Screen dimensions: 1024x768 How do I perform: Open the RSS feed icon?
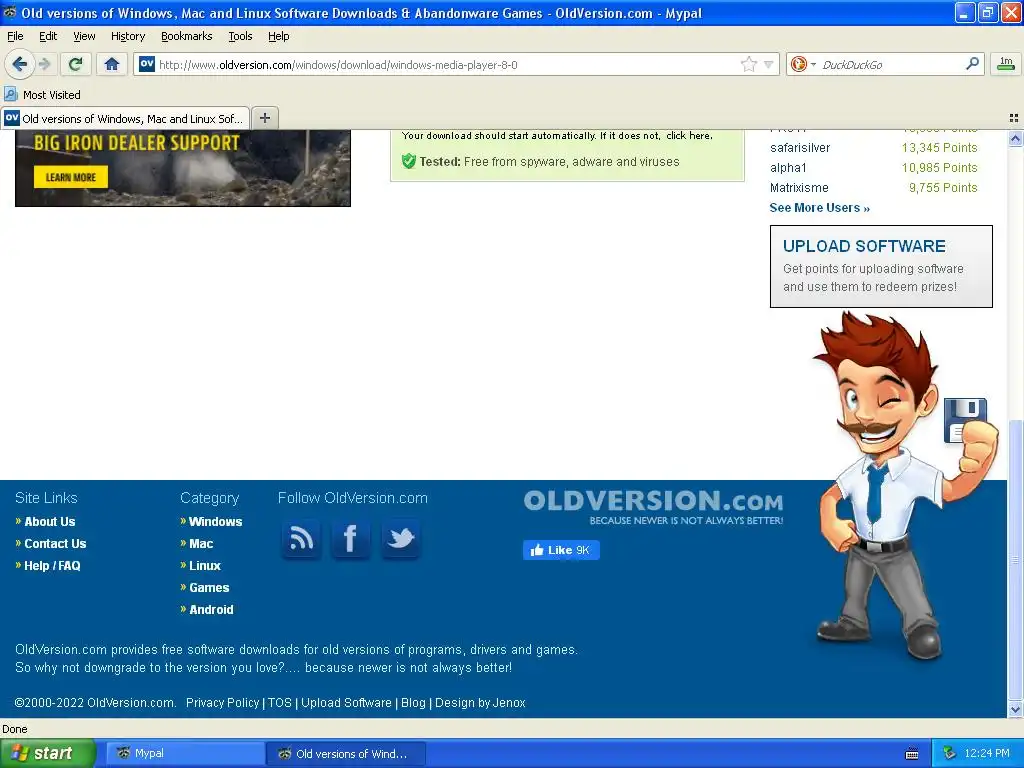(x=301, y=539)
